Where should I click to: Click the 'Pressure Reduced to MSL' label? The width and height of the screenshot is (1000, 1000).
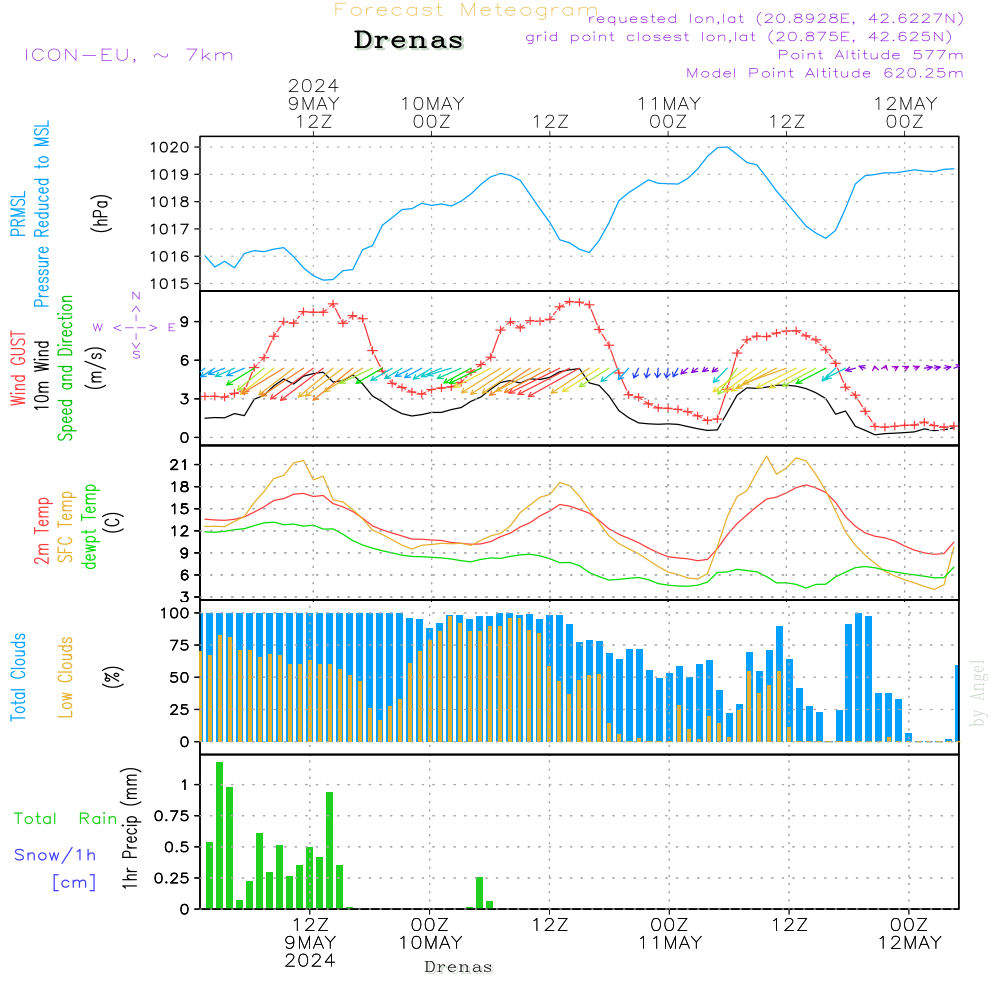(x=41, y=214)
